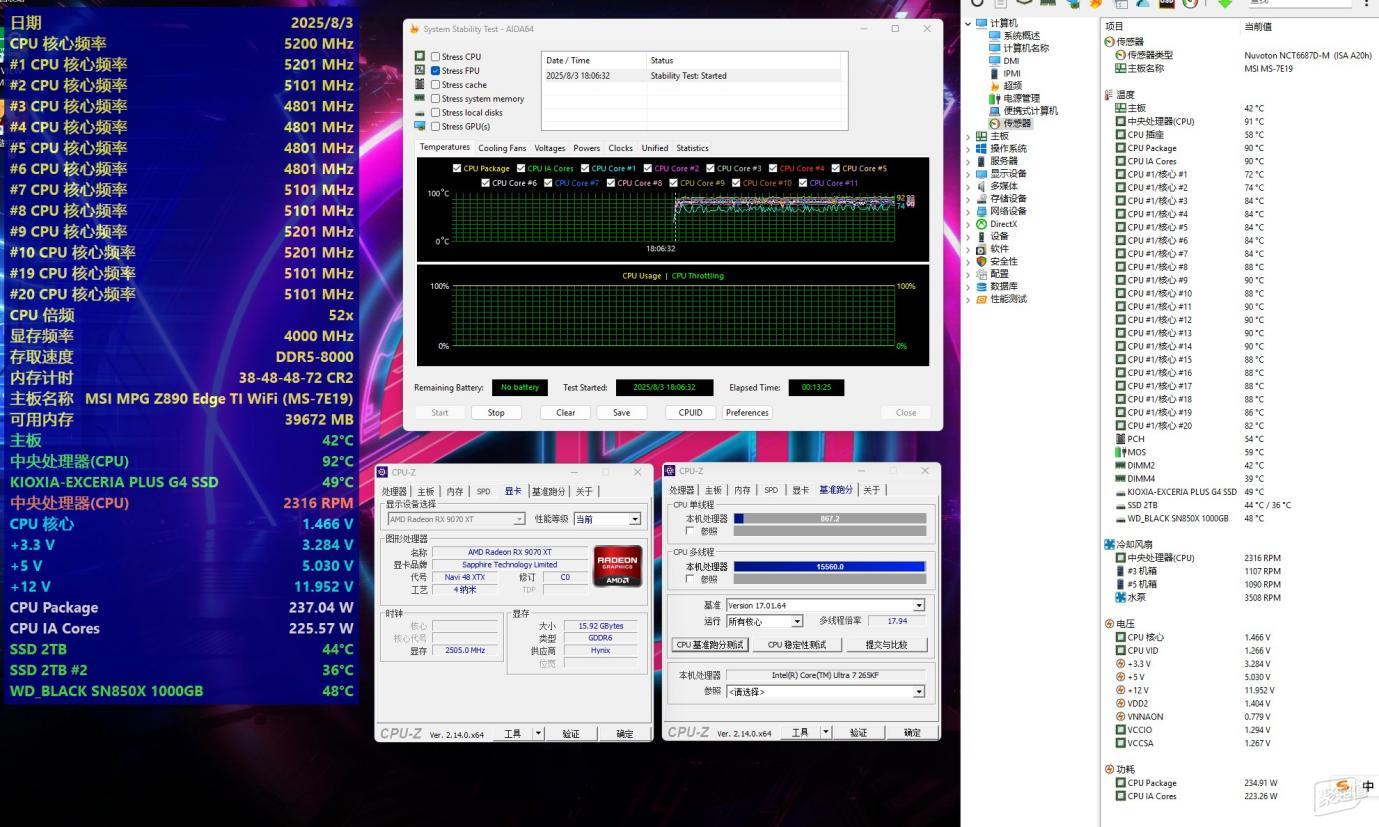Screen dimensions: 1379x827
Task: Stop the stability test
Action: pyautogui.click(x=496, y=413)
